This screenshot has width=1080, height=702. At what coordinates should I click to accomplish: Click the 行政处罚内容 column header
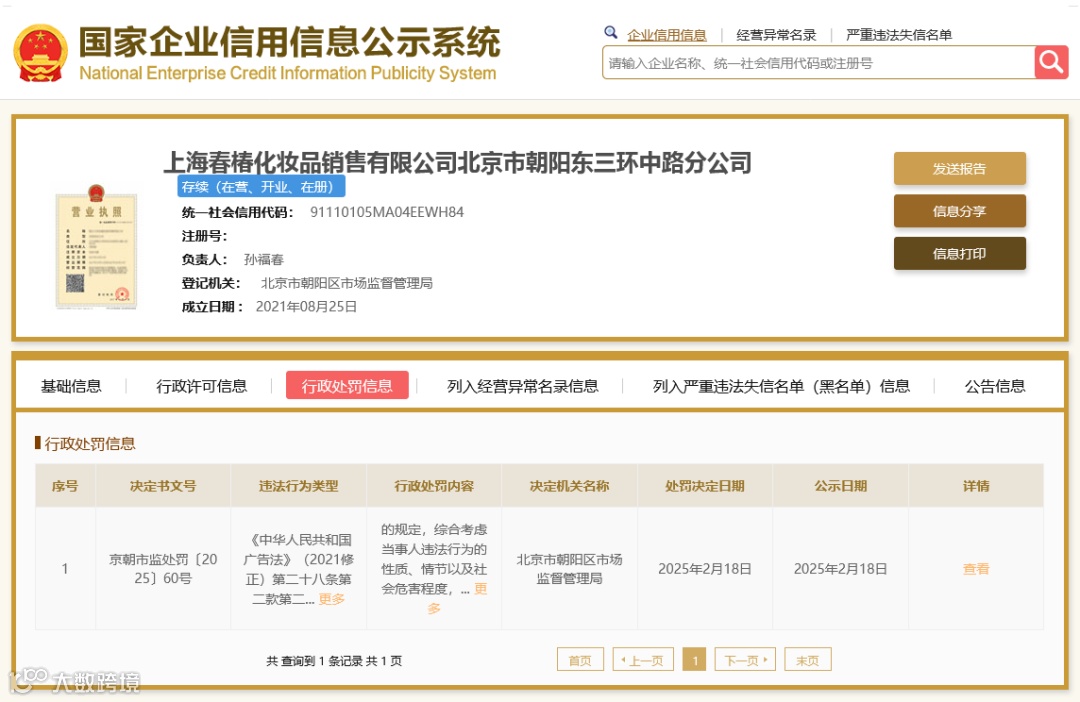tap(434, 486)
